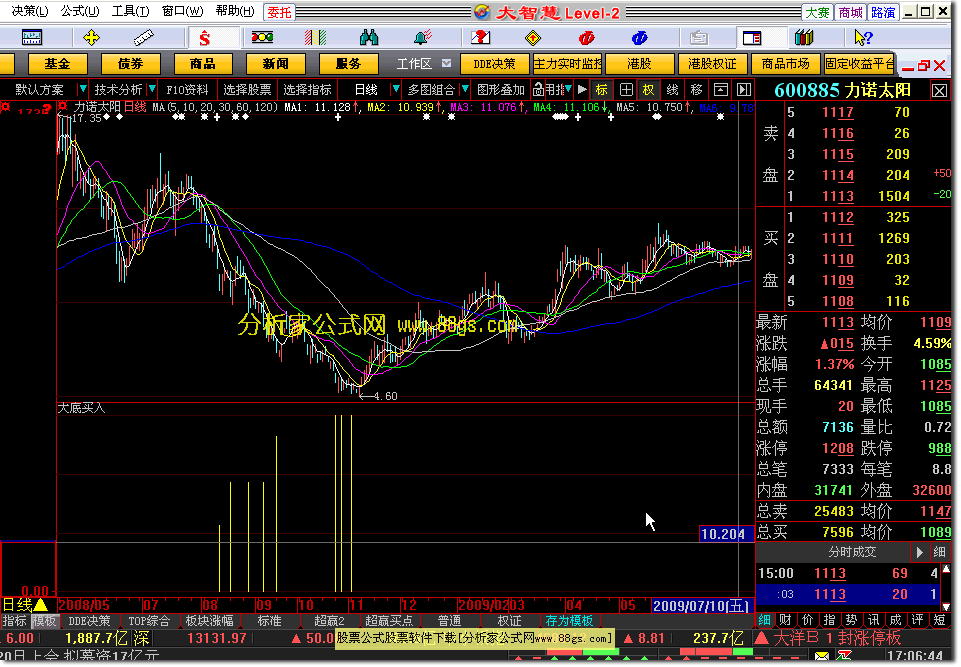Switch to the 超赢买点 template tab
Viewport: 961px width, 667px height.
389,621
